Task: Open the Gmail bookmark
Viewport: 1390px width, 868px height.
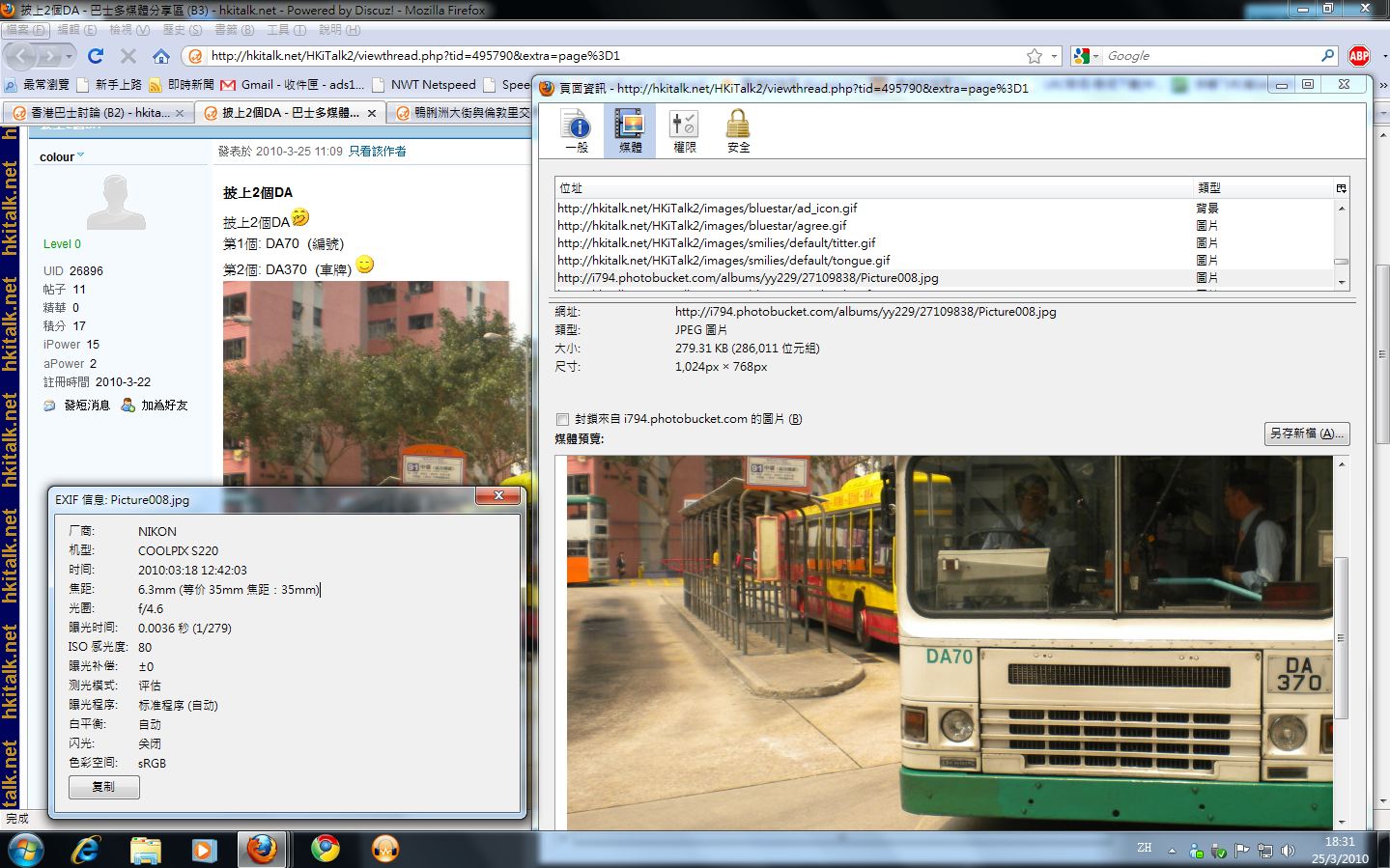Action: tap(293, 85)
